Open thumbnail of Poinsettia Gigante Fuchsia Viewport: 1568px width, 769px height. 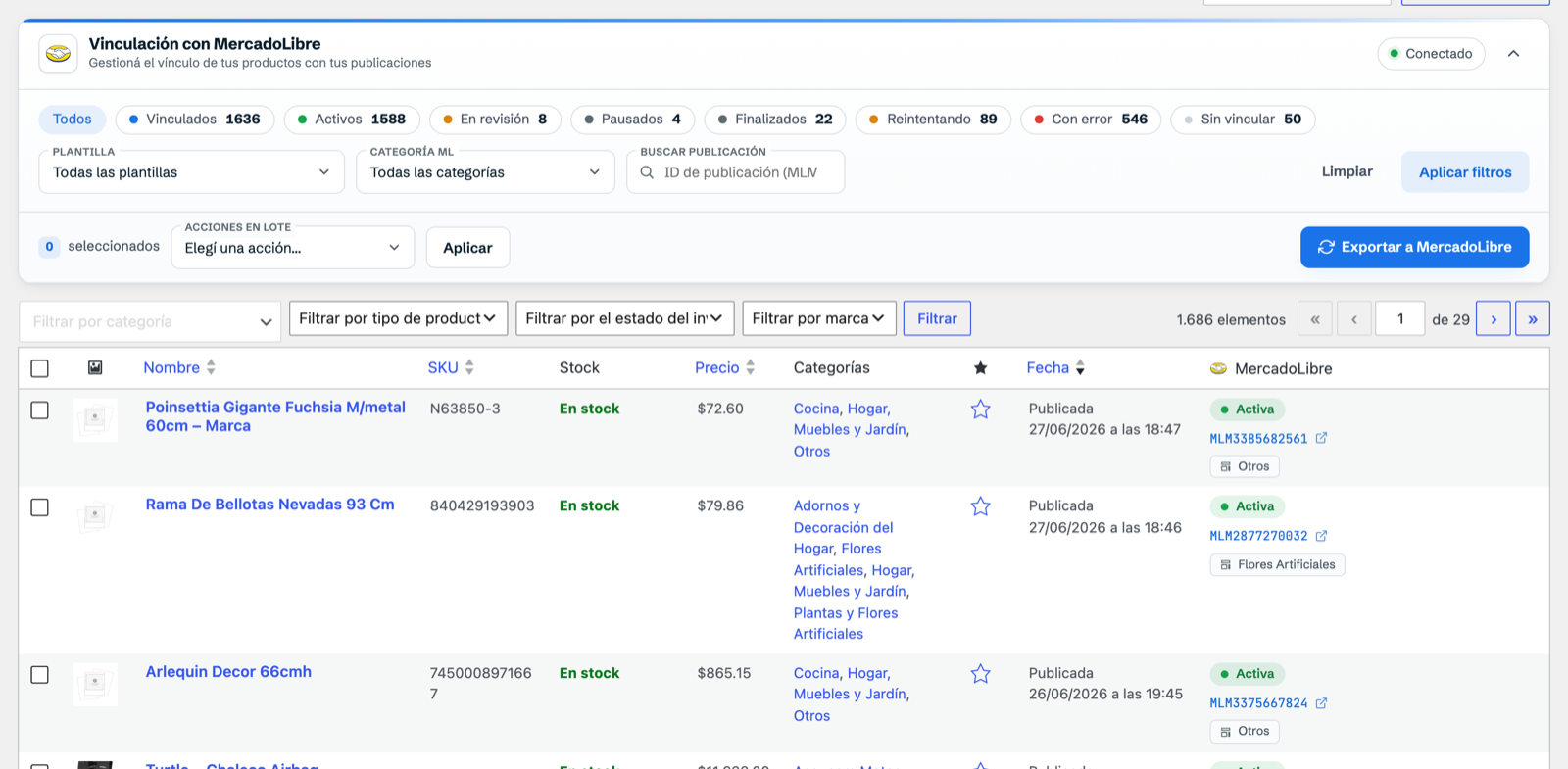[x=95, y=419]
